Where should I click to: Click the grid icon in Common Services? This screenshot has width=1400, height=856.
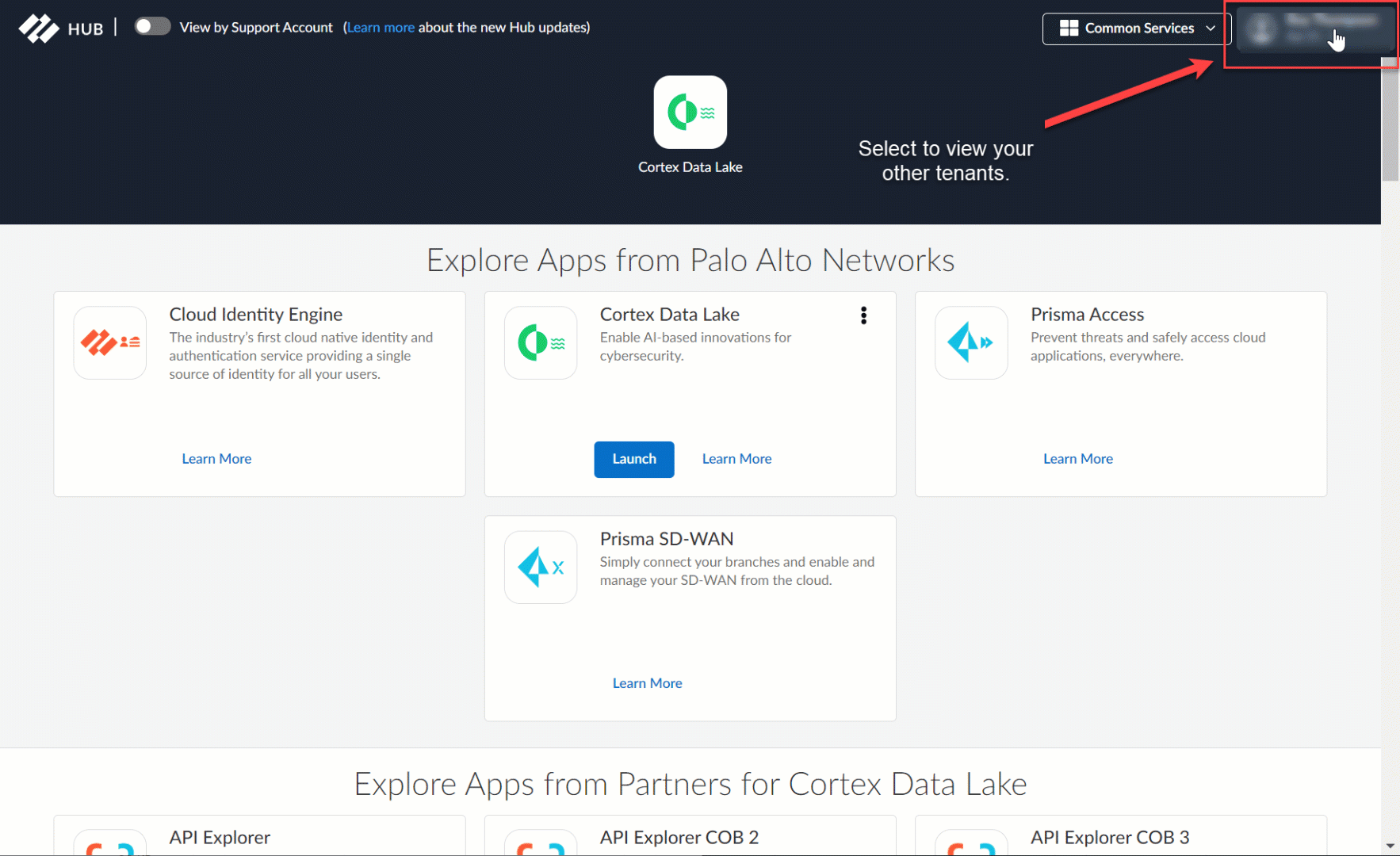coord(1069,29)
